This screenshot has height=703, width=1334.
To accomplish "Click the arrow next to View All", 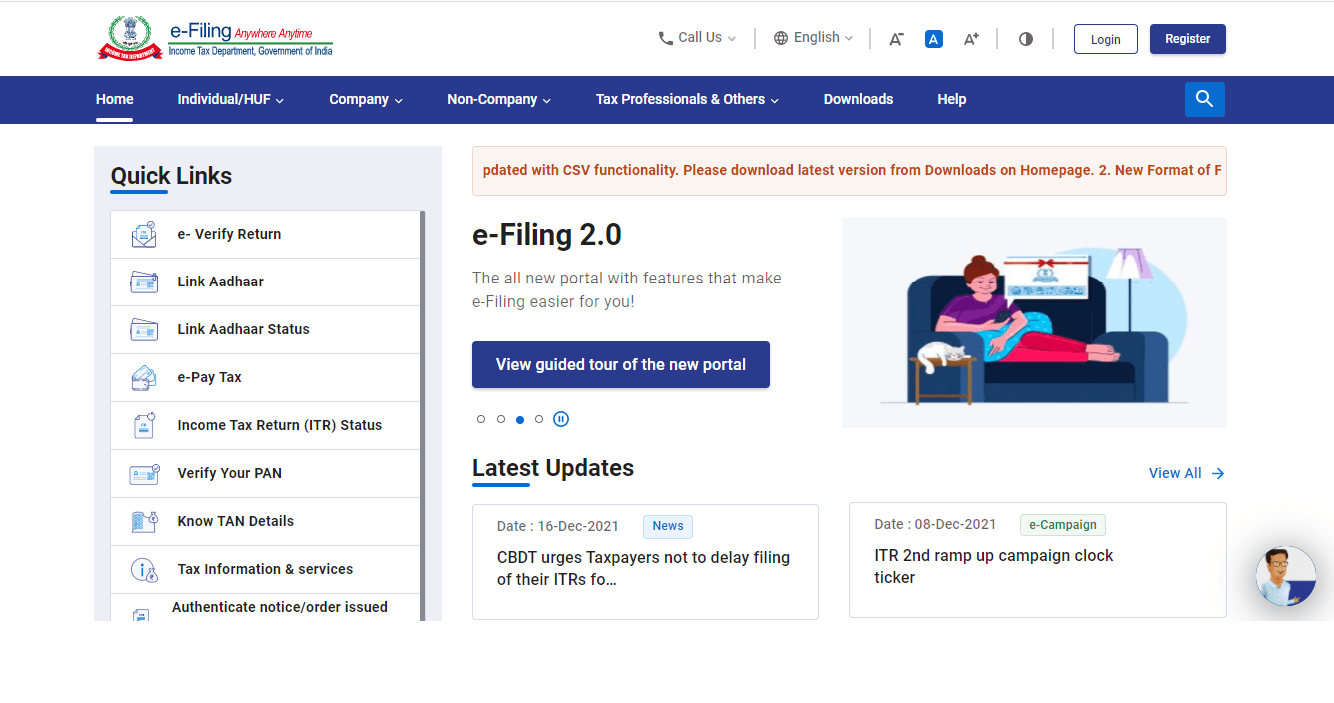I will click(x=1217, y=473).
